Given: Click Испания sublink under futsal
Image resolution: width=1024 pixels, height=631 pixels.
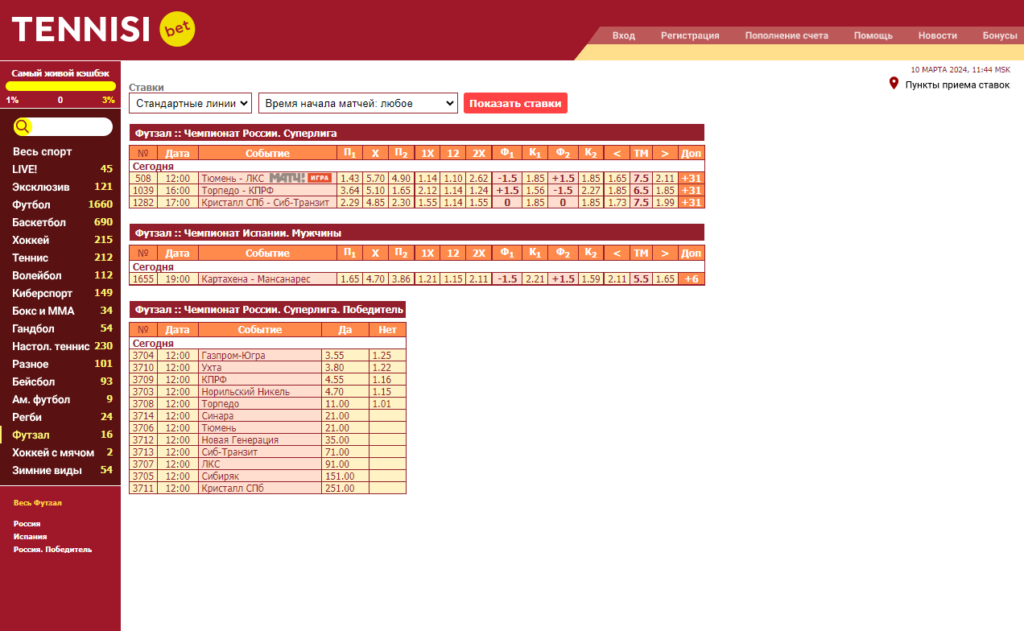Looking at the screenshot, I should click(30, 536).
